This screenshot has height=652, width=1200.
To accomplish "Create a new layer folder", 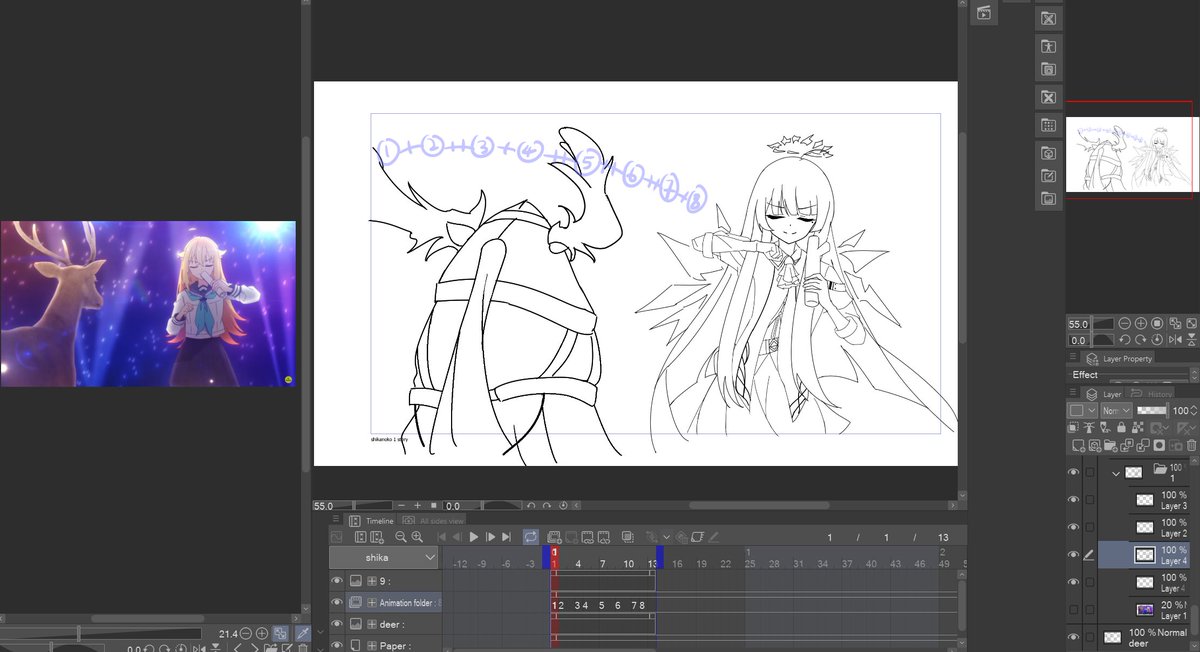I will [x=1111, y=446].
